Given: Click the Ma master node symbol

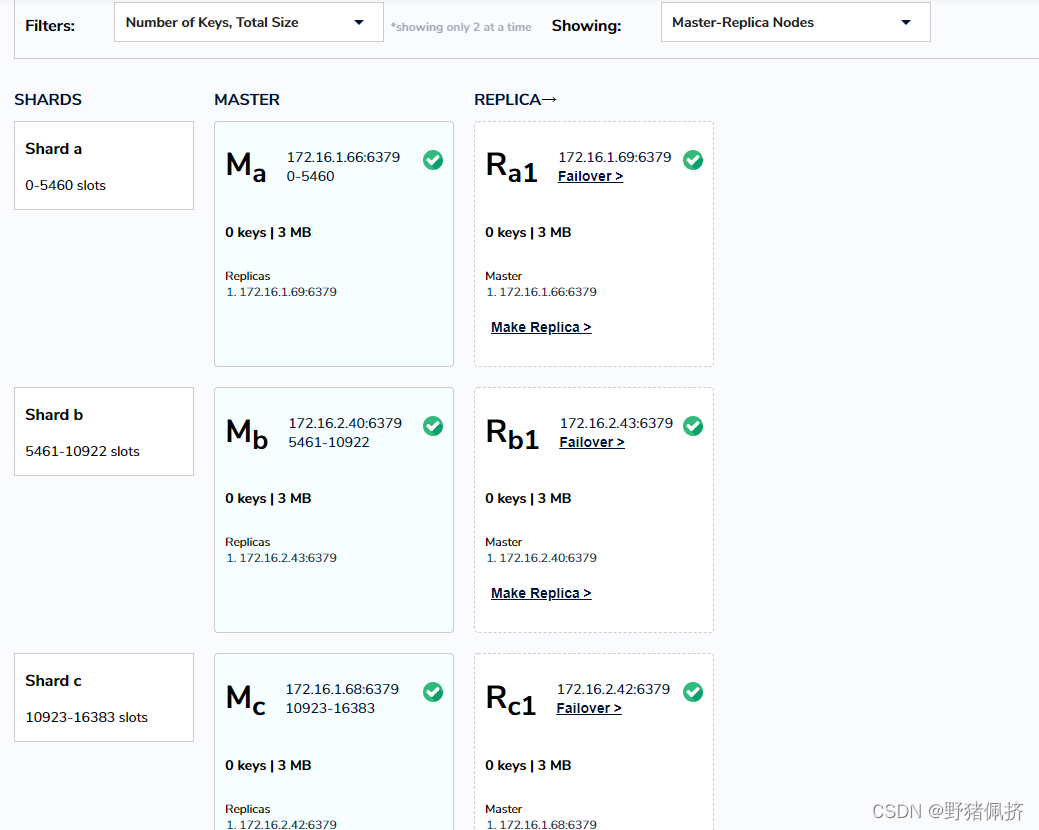Looking at the screenshot, I should [x=246, y=166].
